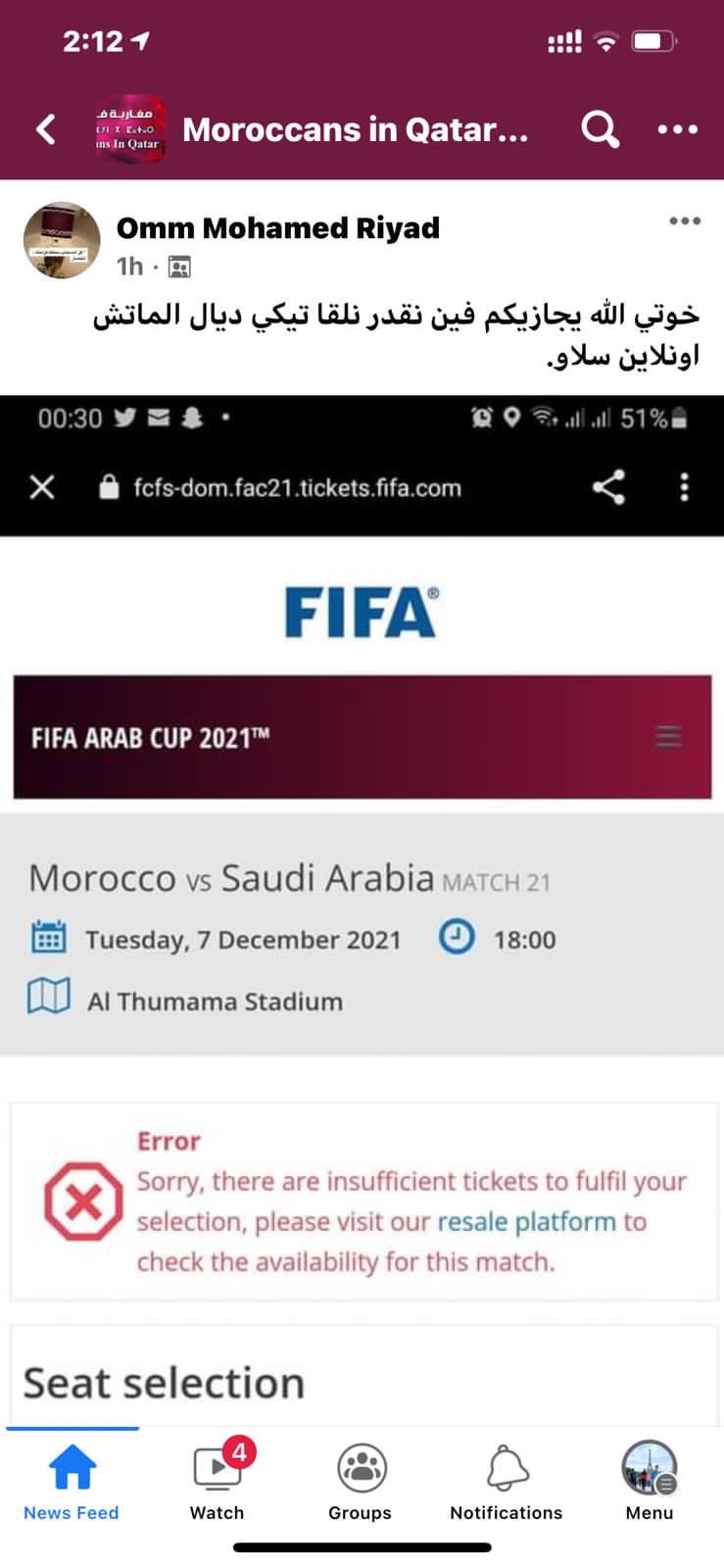Tap the FIFA logo
724x1568 pixels.
point(362,612)
